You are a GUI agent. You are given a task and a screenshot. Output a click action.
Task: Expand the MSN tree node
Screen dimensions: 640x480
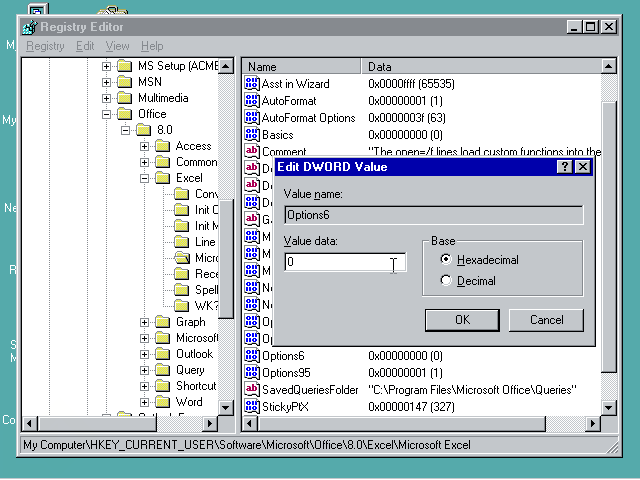pos(107,82)
